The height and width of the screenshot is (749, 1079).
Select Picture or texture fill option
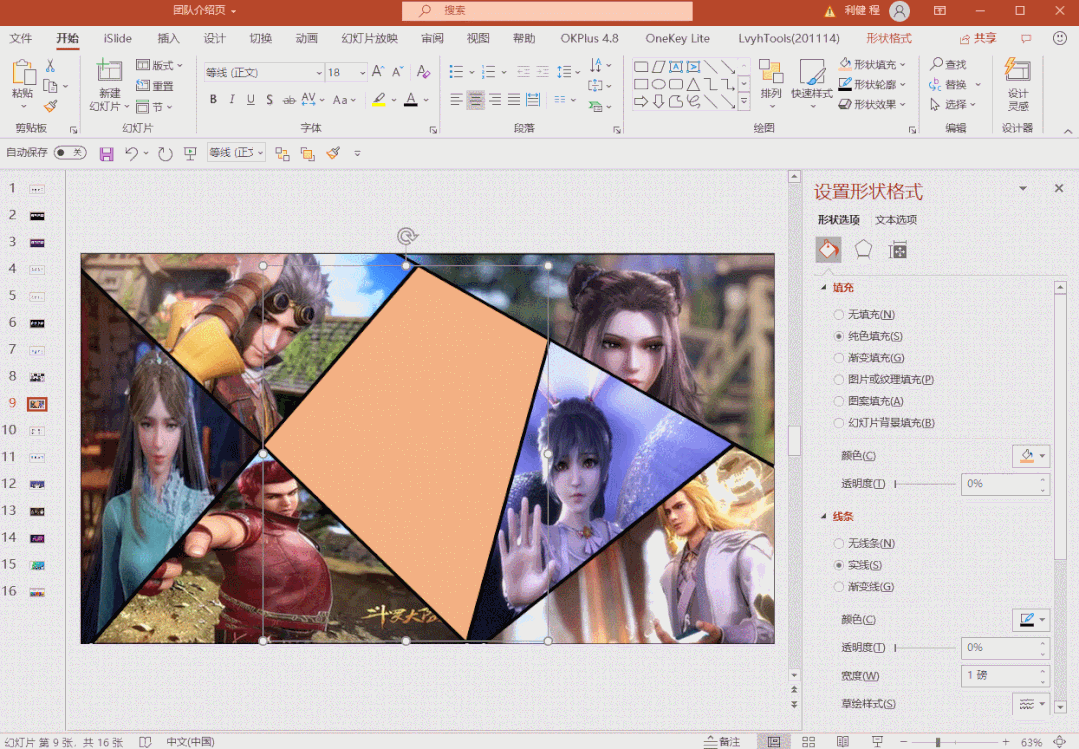tap(838, 379)
